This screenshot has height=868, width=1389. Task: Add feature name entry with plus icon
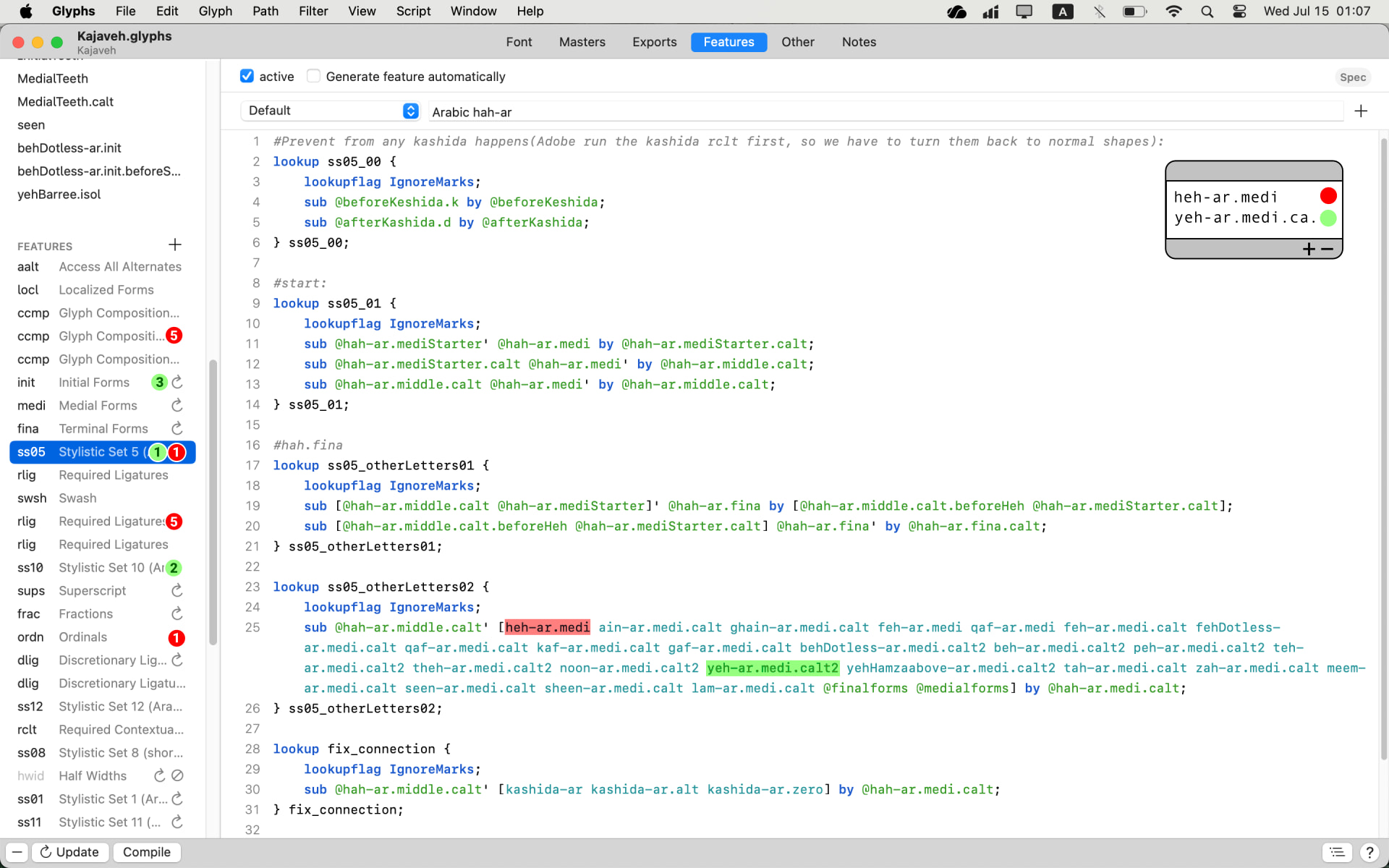click(x=1361, y=111)
